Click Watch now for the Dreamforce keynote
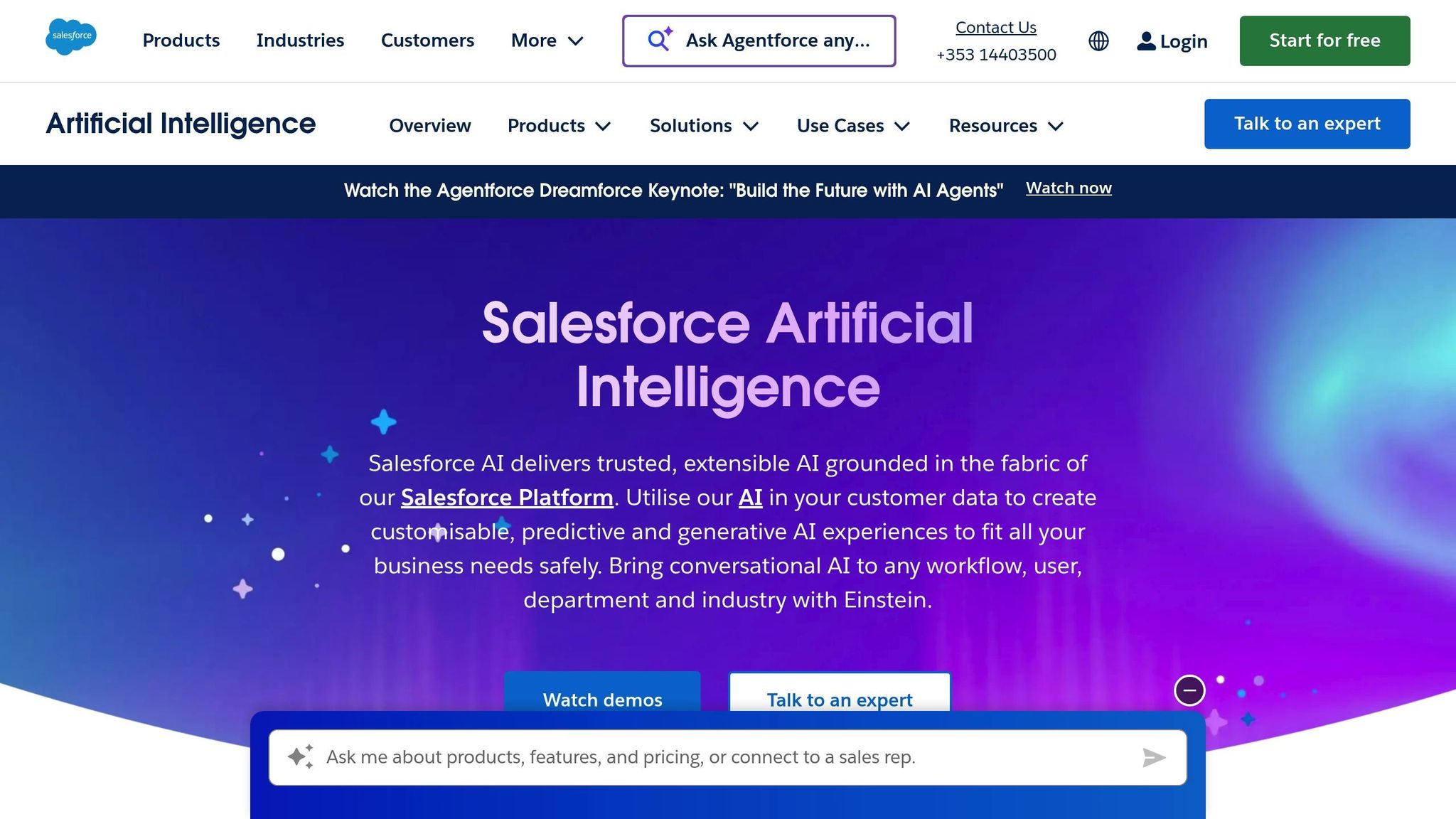This screenshot has height=819, width=1456. click(1069, 188)
